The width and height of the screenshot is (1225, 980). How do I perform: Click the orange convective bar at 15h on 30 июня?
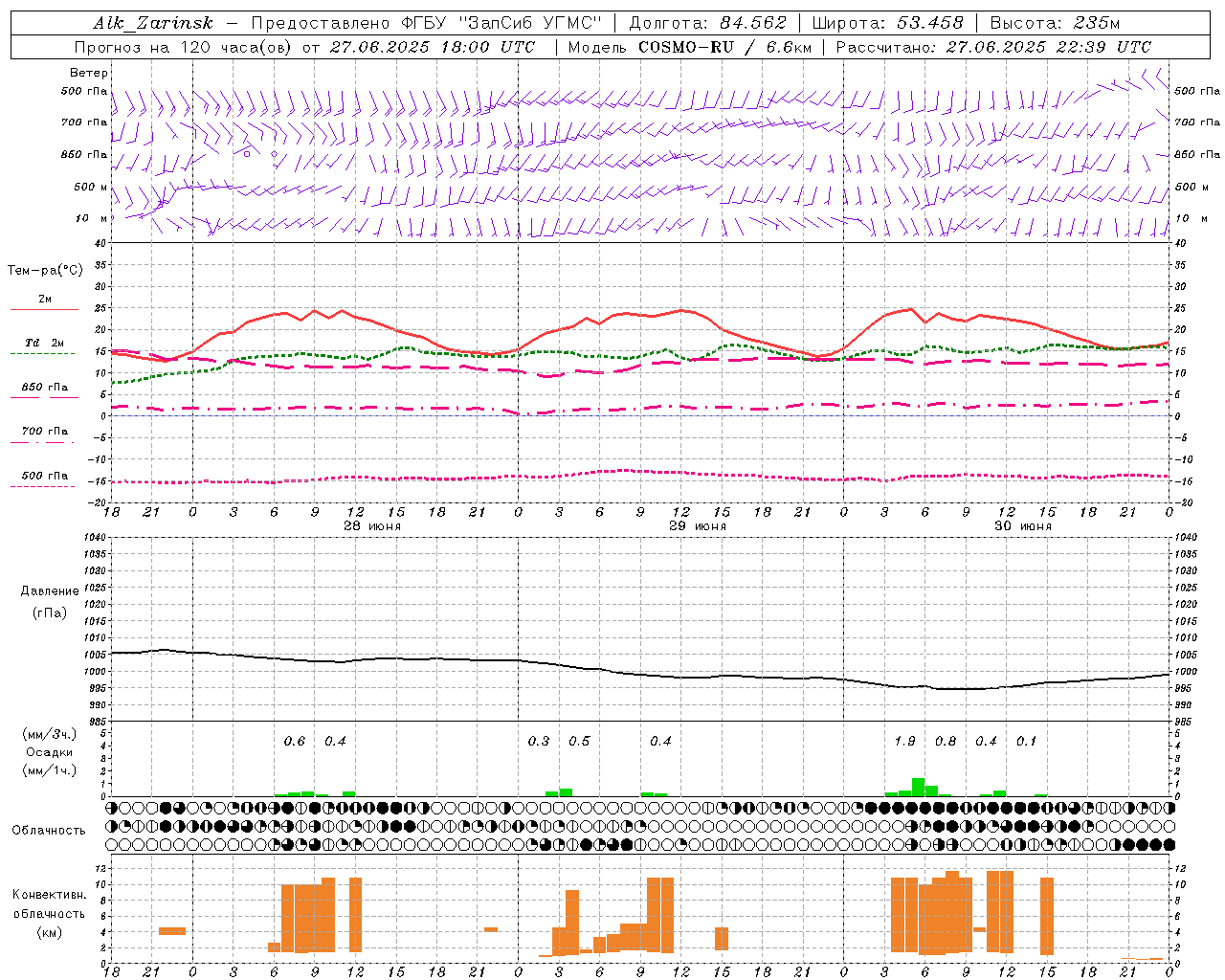click(1047, 916)
